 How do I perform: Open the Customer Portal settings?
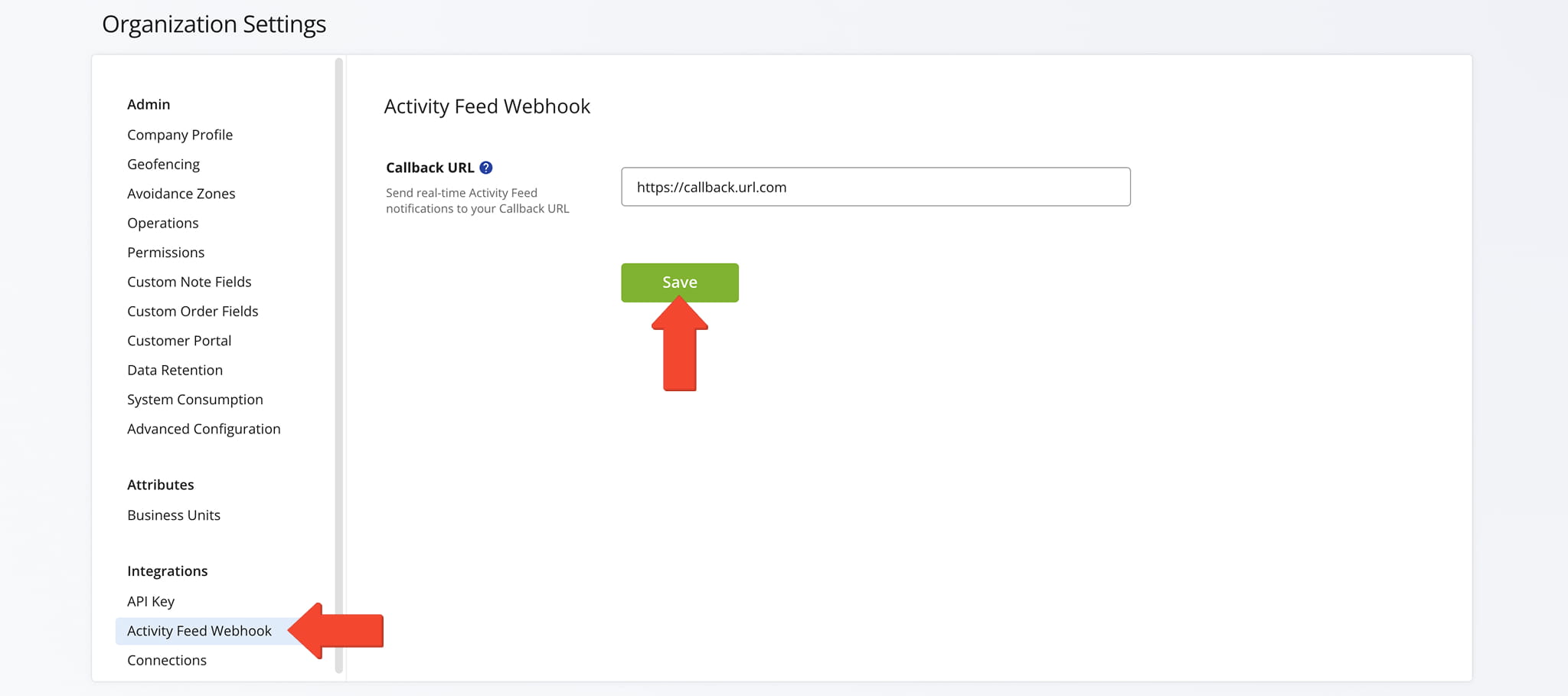coord(179,341)
